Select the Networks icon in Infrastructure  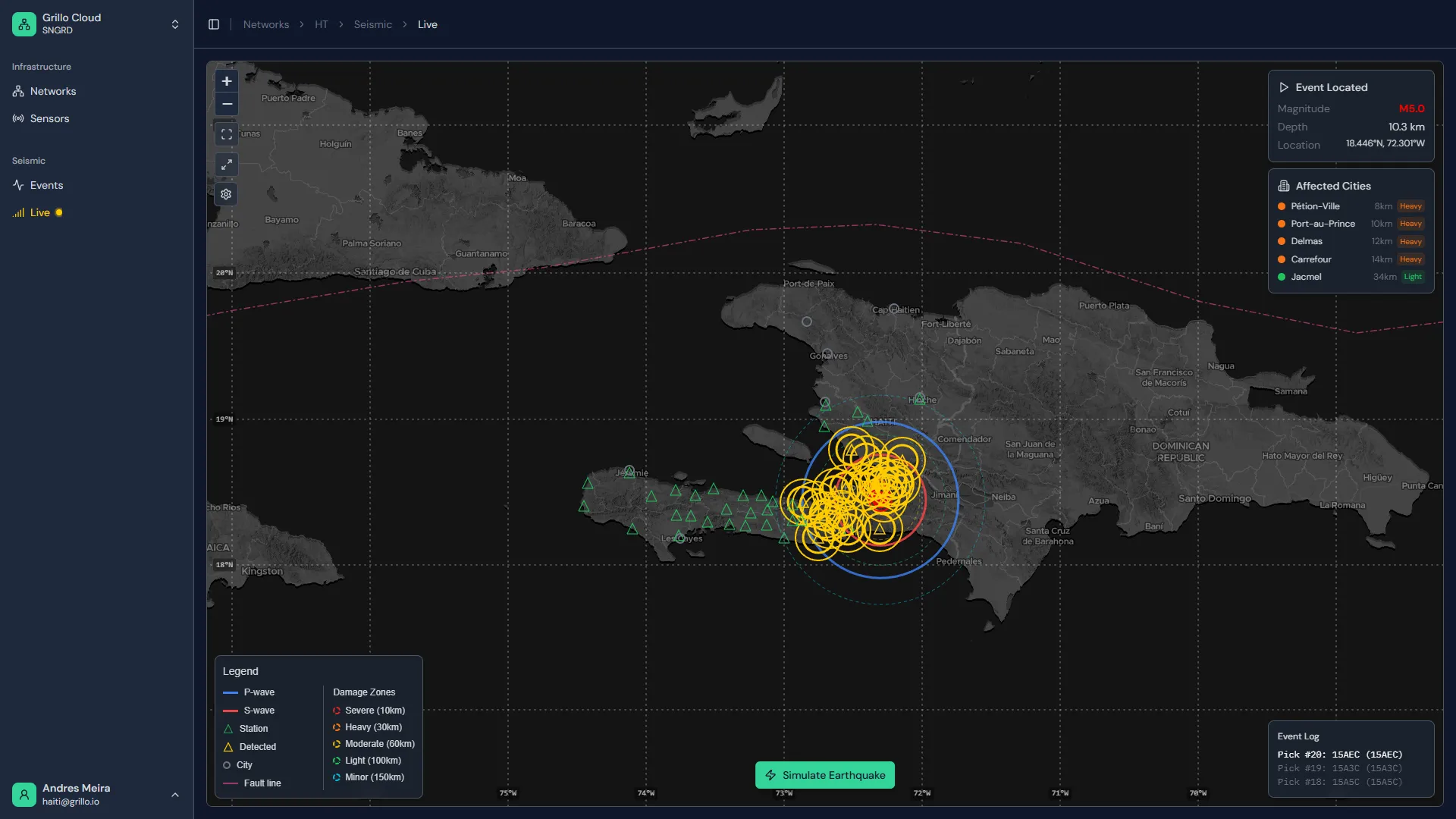pos(18,91)
